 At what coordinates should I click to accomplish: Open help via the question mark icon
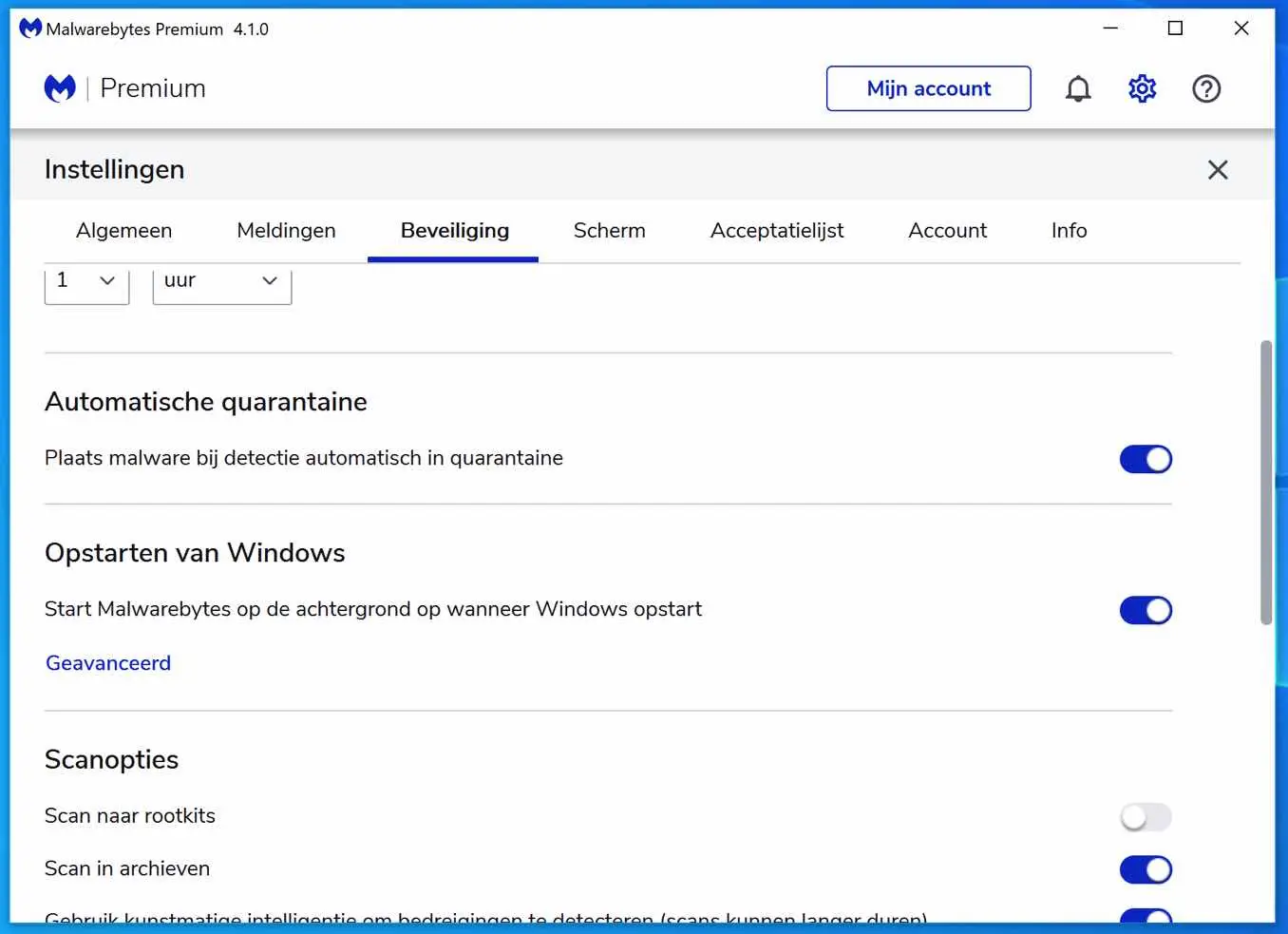pyautogui.click(x=1206, y=88)
